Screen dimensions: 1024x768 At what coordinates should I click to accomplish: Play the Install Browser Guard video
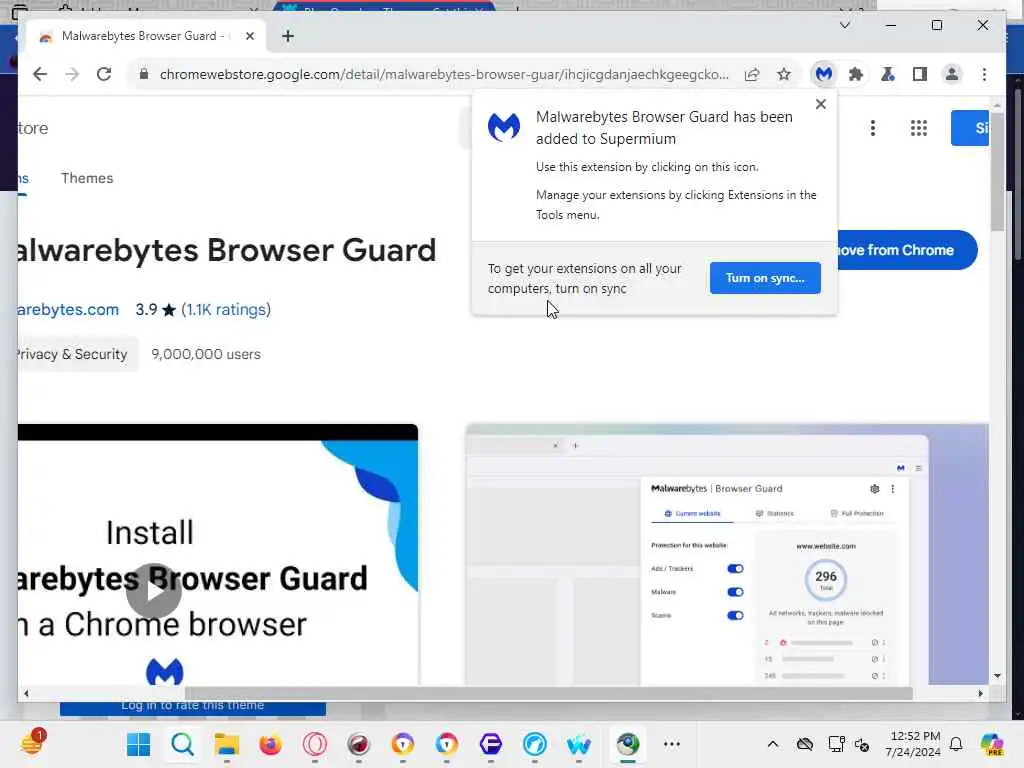pyautogui.click(x=153, y=590)
